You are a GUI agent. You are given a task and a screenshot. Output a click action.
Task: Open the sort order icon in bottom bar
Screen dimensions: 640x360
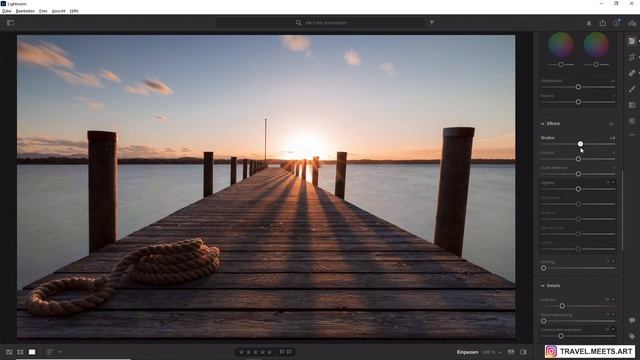[50, 352]
